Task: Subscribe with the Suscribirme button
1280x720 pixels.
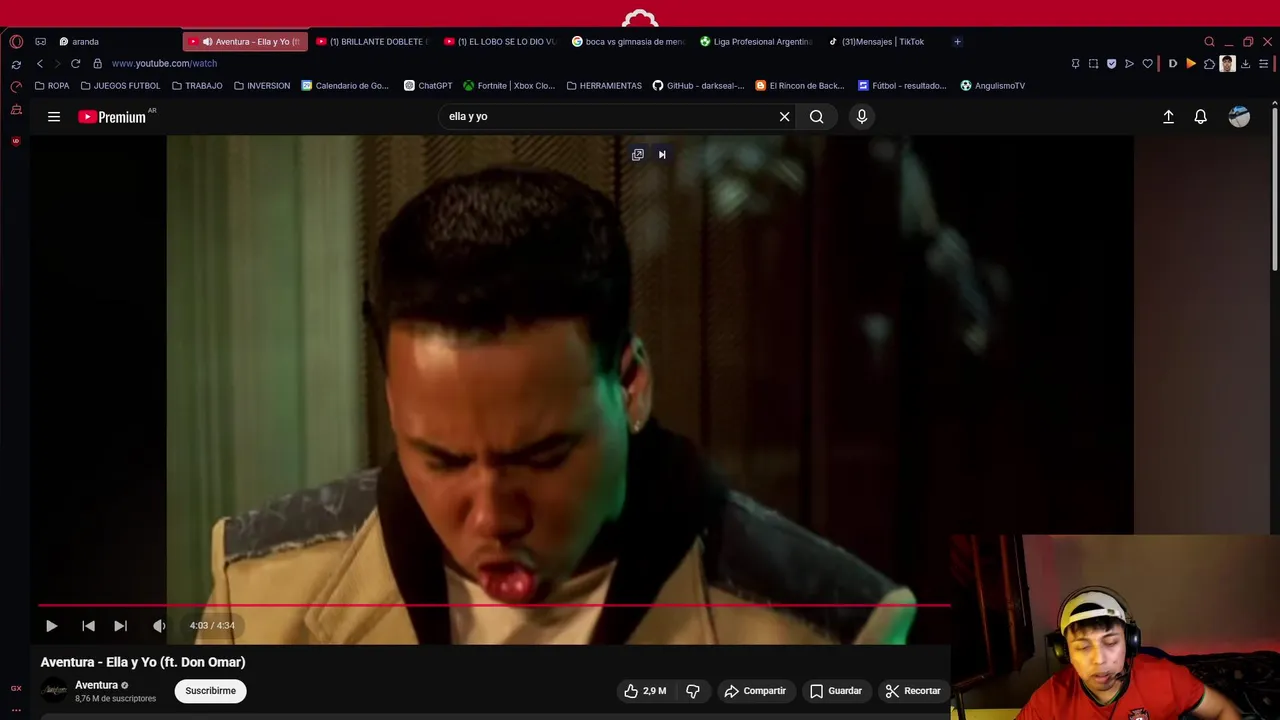Action: coord(210,691)
